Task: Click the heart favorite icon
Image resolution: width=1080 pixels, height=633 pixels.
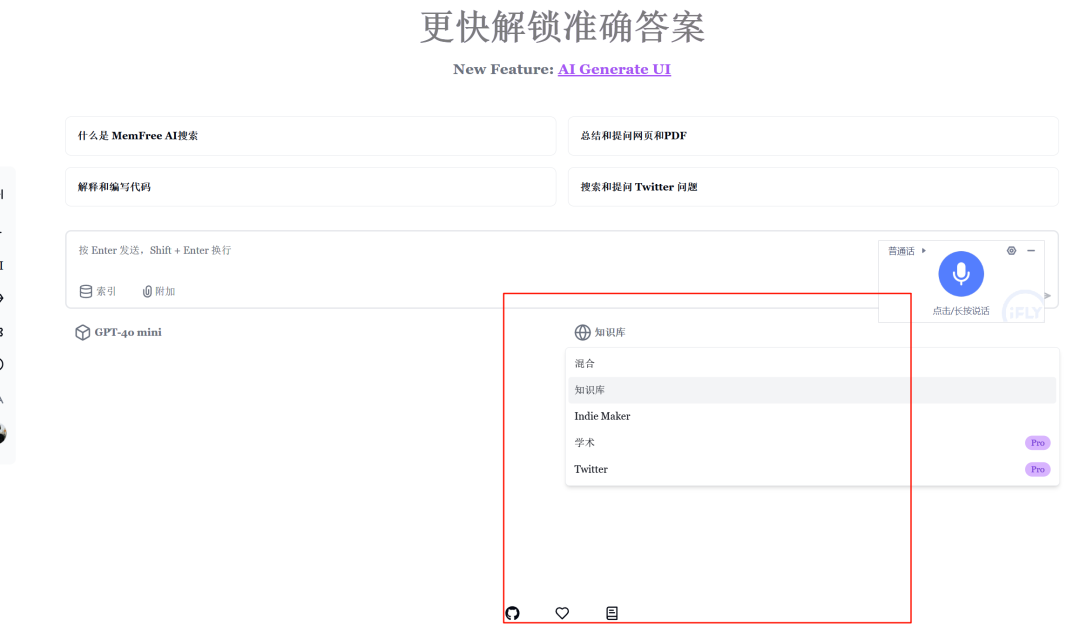Action: click(562, 613)
